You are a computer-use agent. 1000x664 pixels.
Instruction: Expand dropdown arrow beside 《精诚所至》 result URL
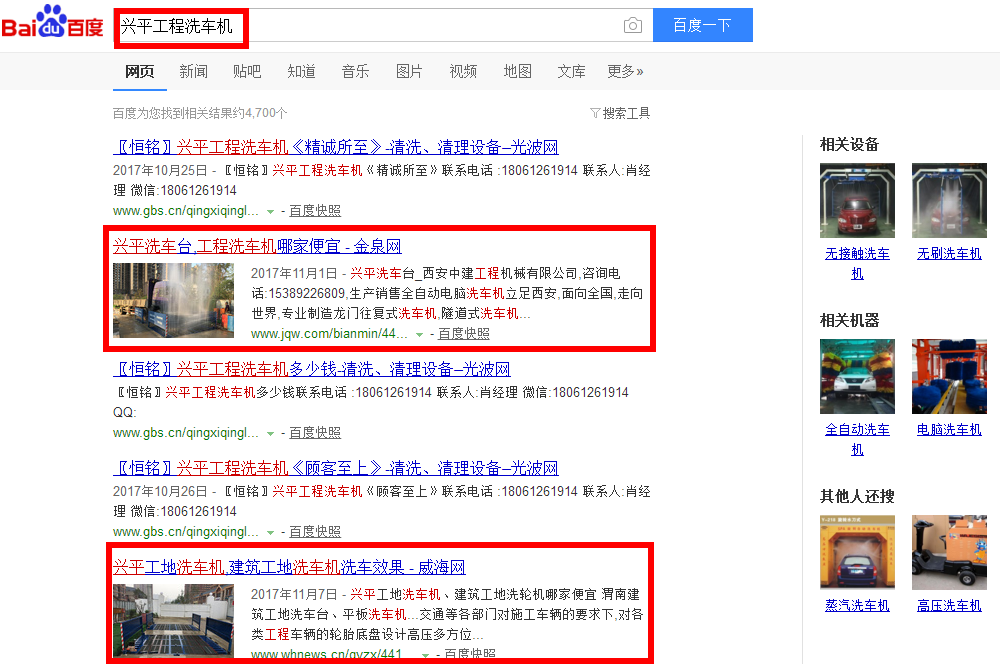click(270, 211)
